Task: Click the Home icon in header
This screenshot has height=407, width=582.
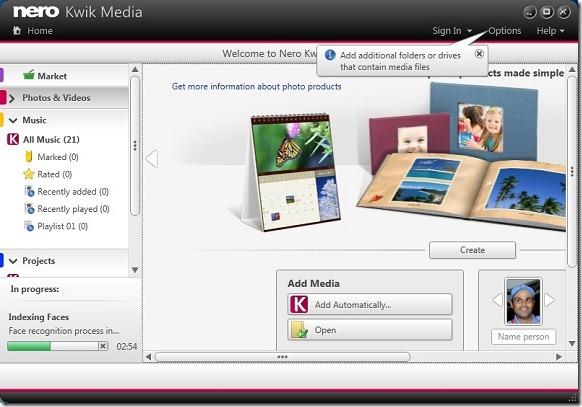Action: [x=17, y=30]
